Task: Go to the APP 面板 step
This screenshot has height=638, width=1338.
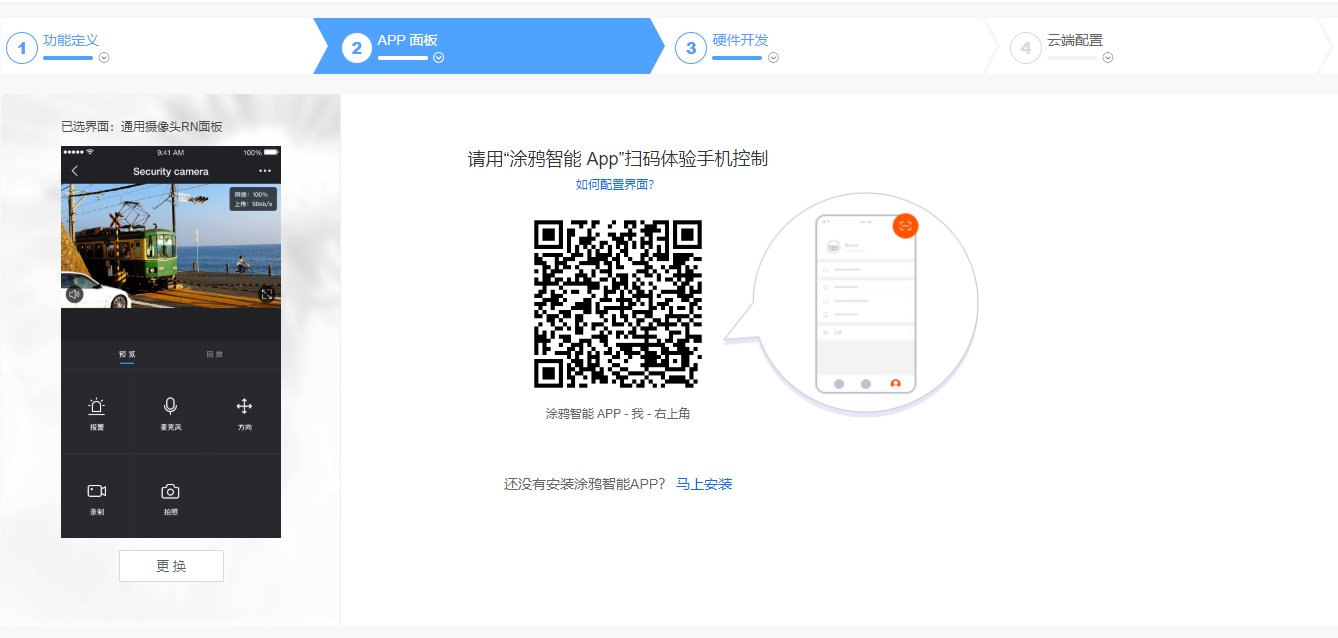Action: click(408, 40)
